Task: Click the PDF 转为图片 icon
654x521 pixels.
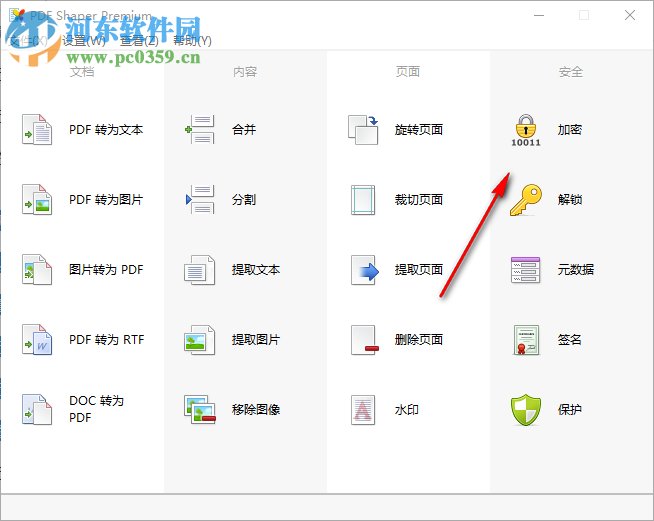Action: pos(37,200)
